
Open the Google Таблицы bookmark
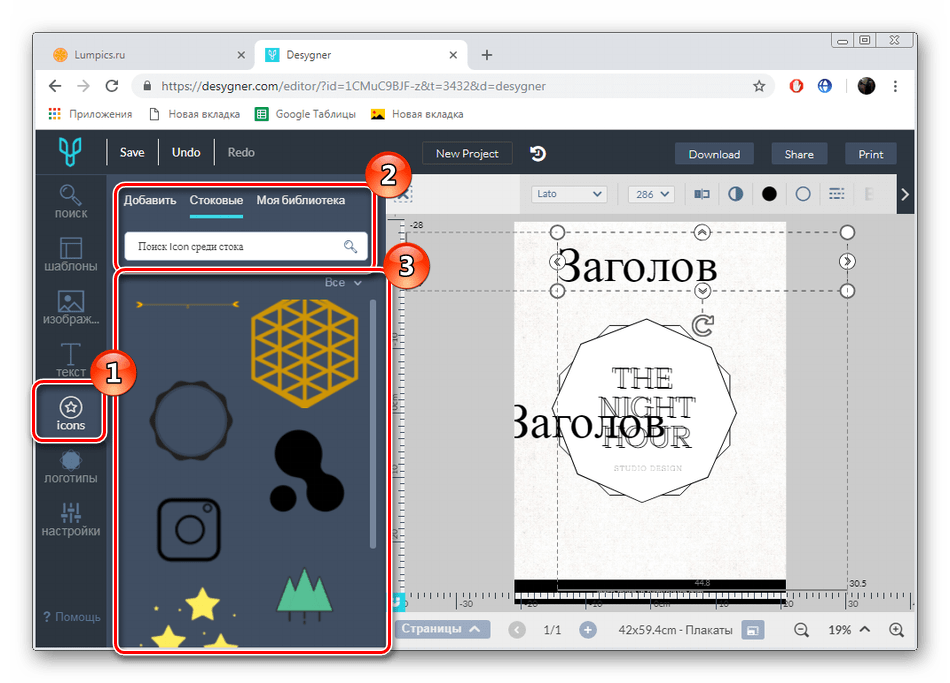click(305, 114)
